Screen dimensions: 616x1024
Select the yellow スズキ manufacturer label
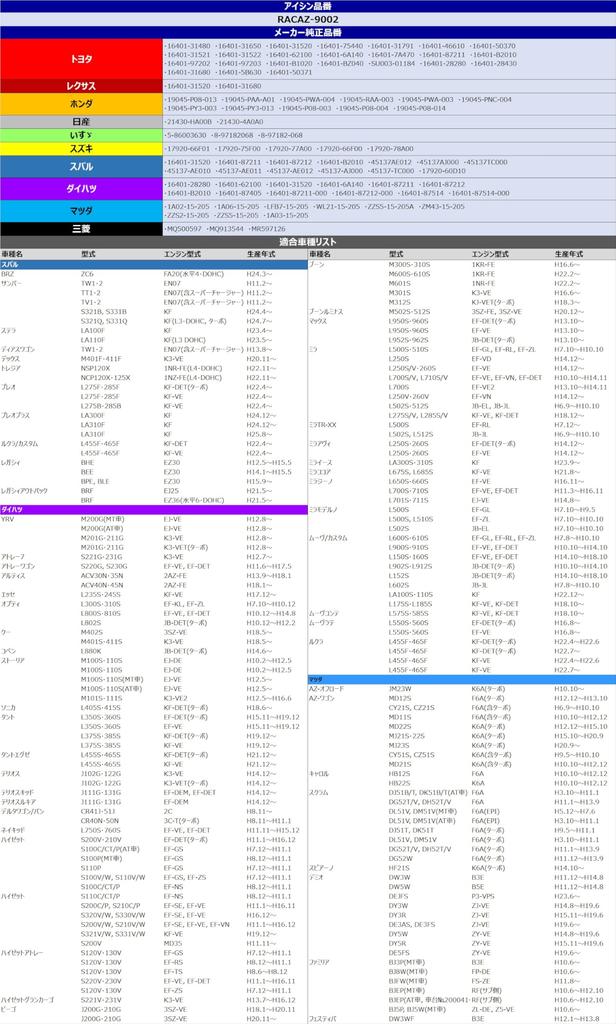pos(81,149)
